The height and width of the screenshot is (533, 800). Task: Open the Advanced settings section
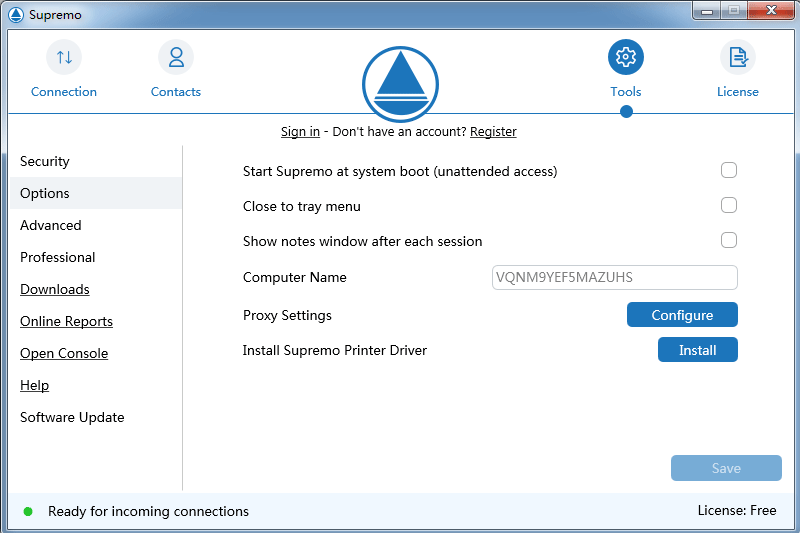coord(95,225)
